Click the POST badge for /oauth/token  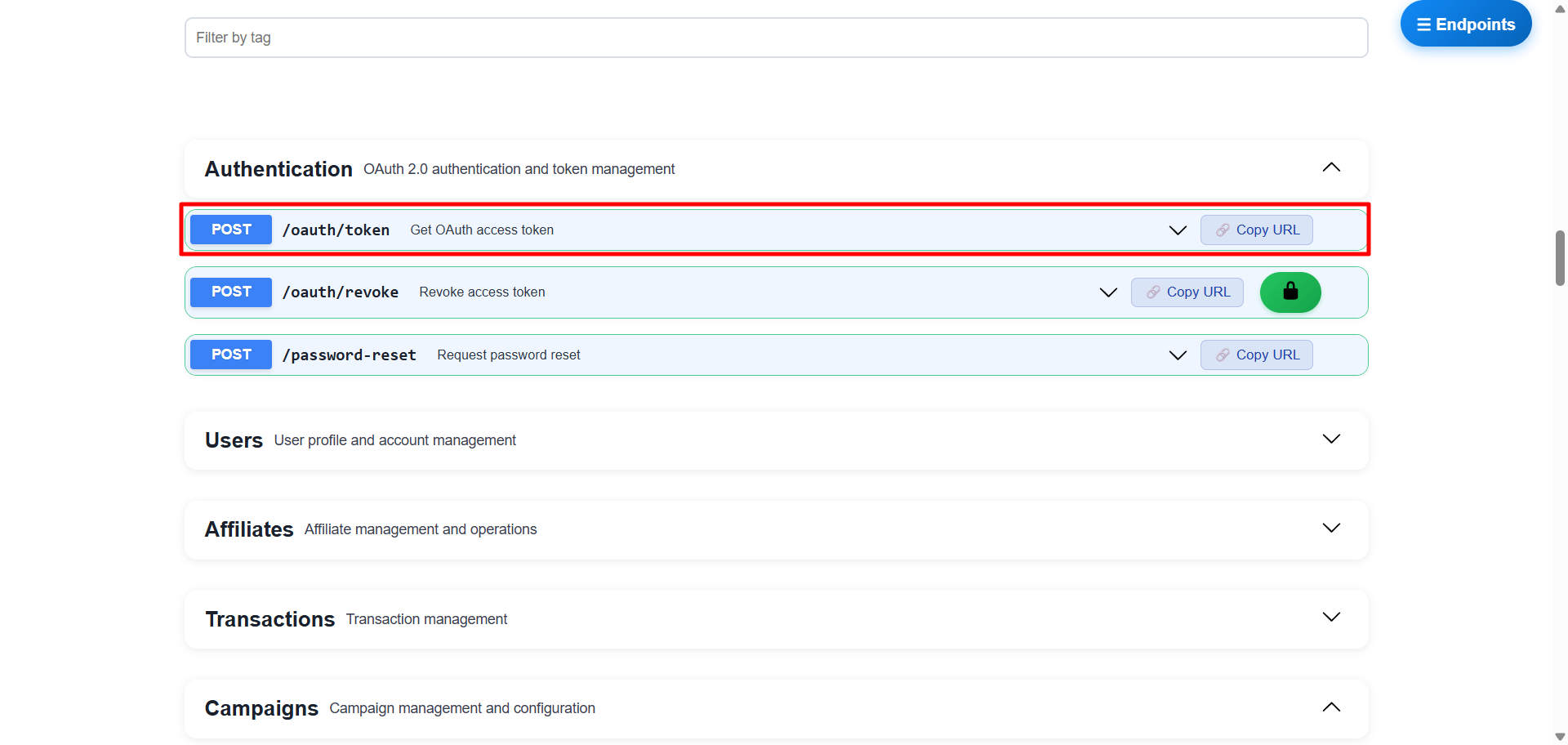tap(231, 230)
